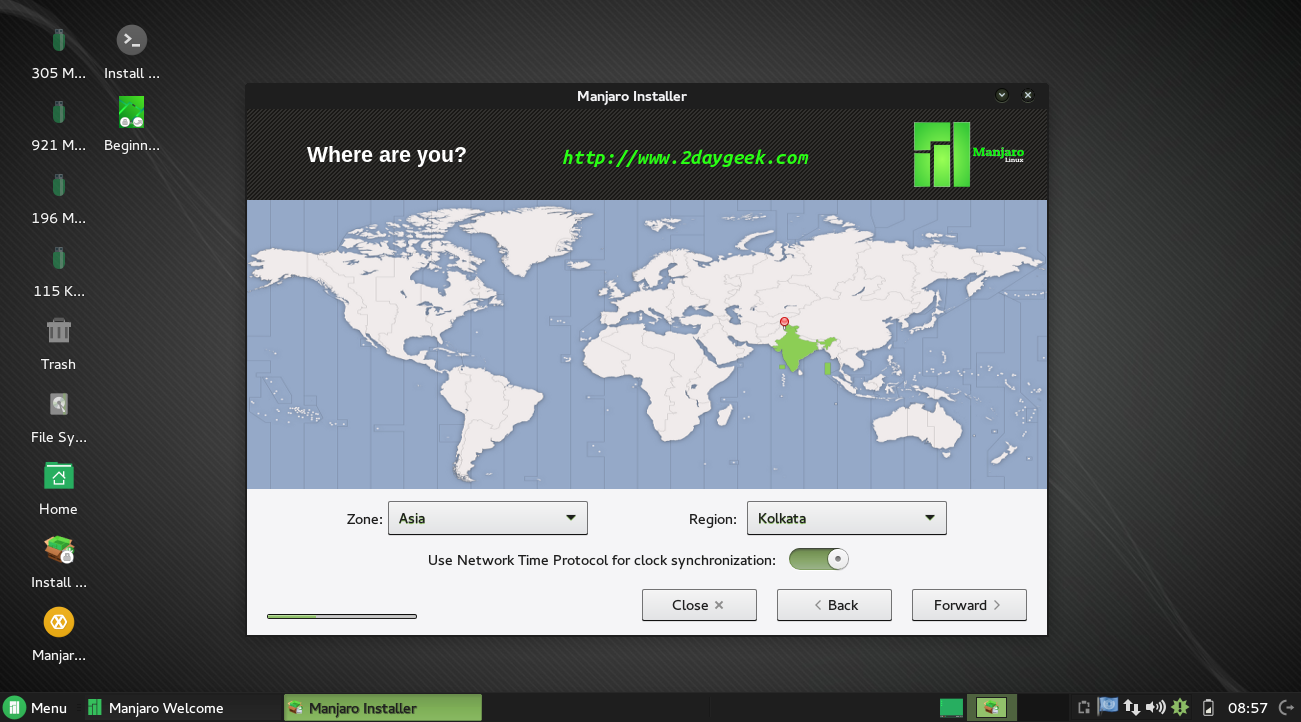Open the Beginner guide desktop icon
1301x722 pixels.
(131, 112)
